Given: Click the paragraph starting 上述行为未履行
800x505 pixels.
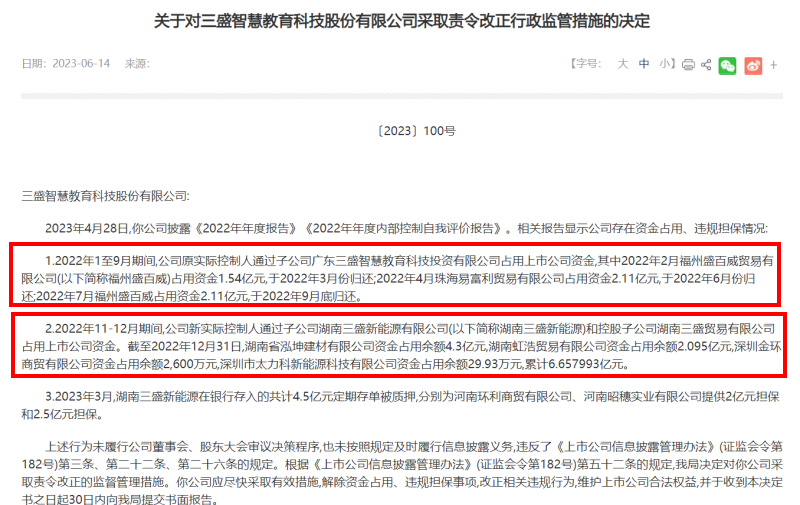Looking at the screenshot, I should click(x=401, y=473).
